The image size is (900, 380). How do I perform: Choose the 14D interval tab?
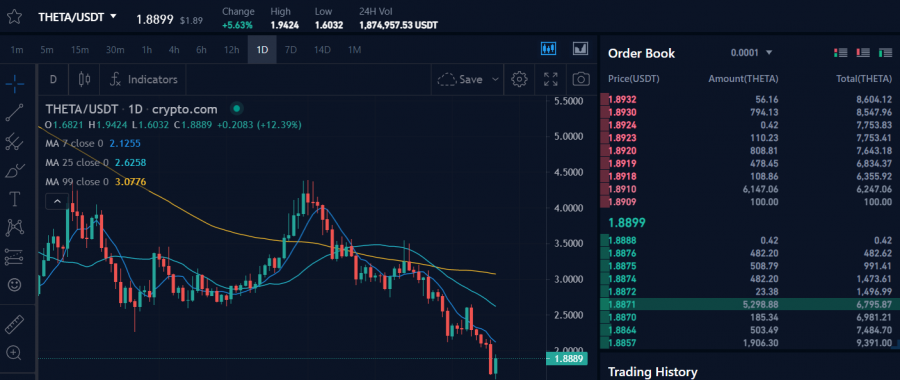(x=322, y=50)
